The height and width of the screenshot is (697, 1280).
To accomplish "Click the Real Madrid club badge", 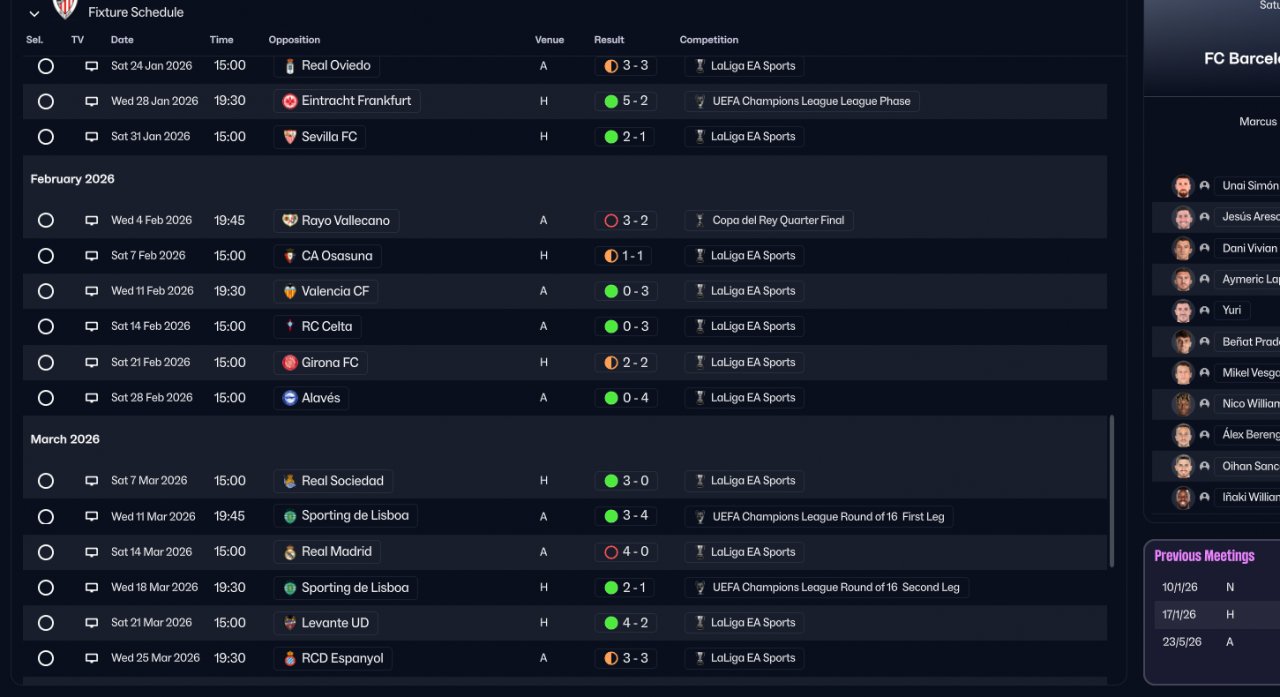I will pyautogui.click(x=290, y=552).
